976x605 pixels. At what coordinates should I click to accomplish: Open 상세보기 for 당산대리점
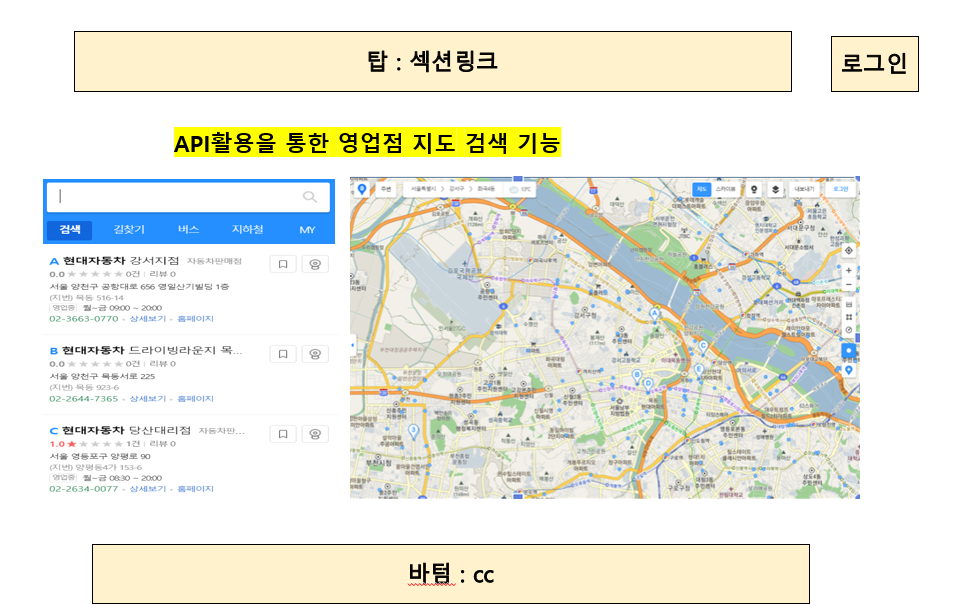148,489
